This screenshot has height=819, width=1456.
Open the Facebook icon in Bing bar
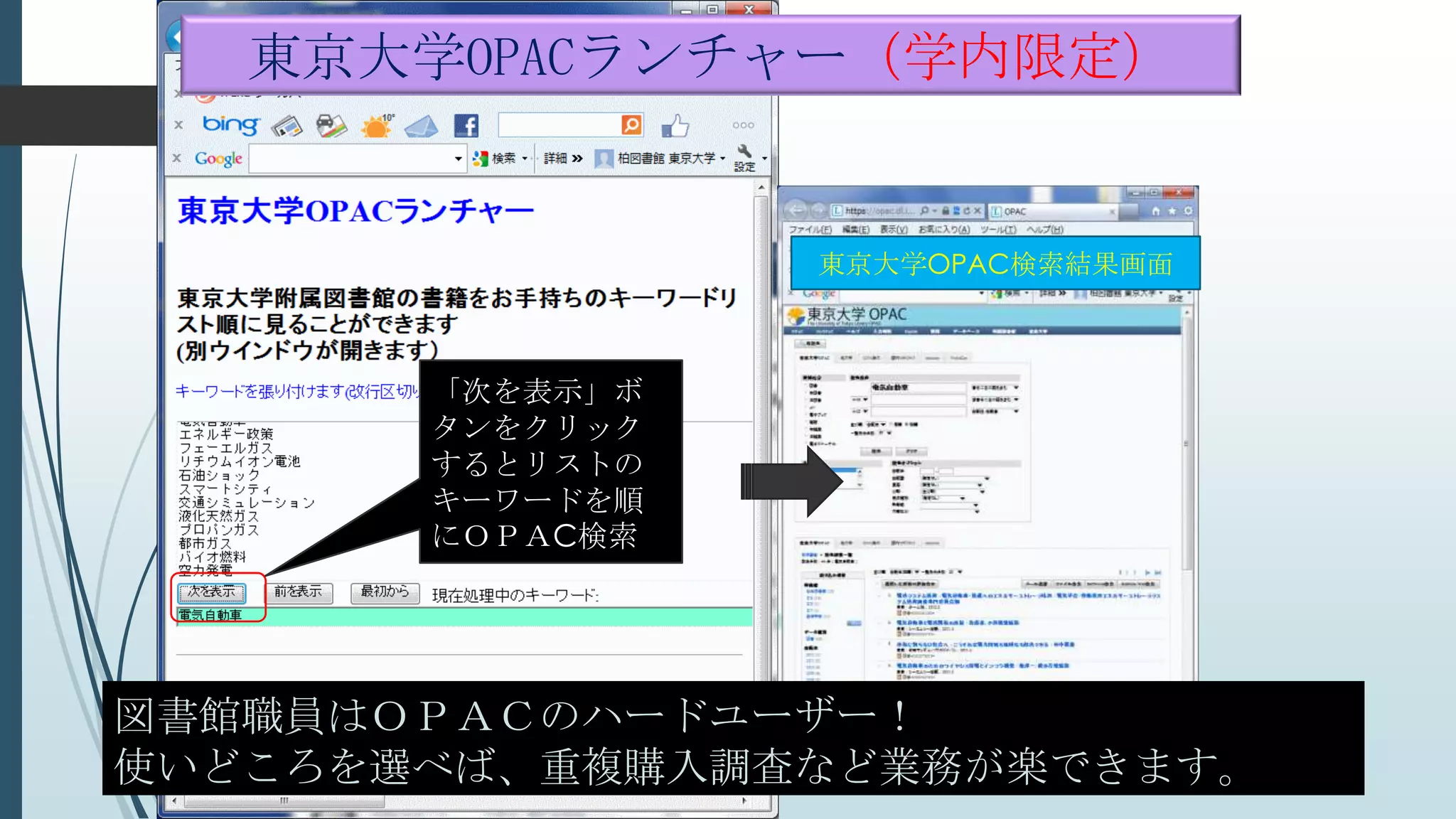tap(466, 126)
